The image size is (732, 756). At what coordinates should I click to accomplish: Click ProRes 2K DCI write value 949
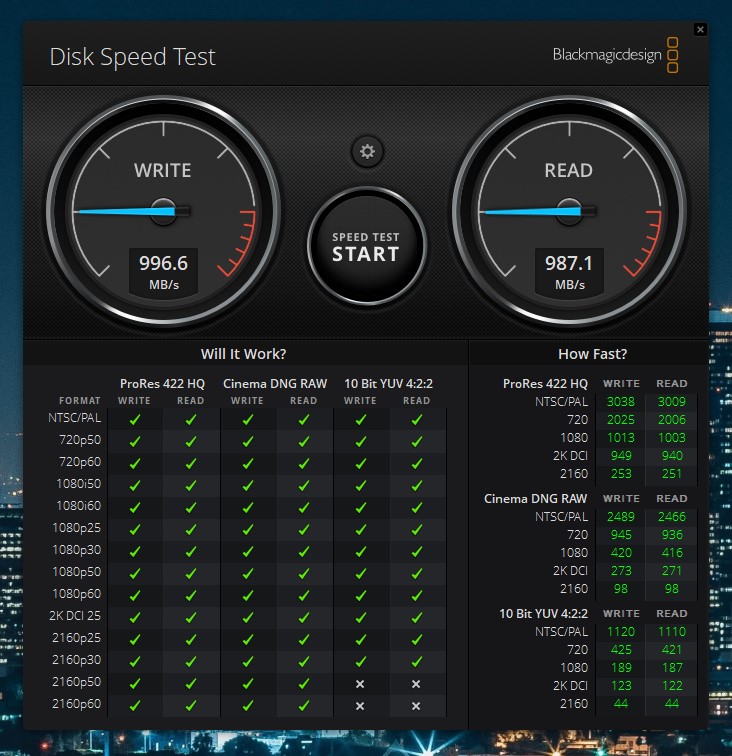621,456
